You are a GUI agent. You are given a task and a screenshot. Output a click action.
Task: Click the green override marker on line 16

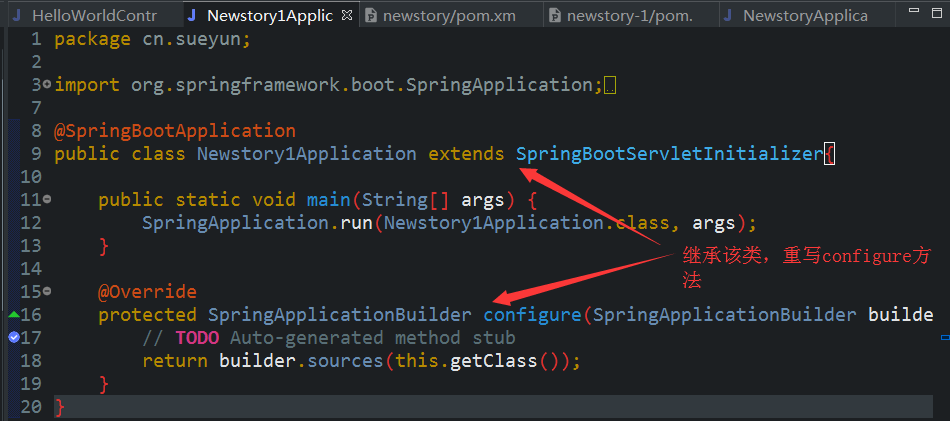point(14,314)
